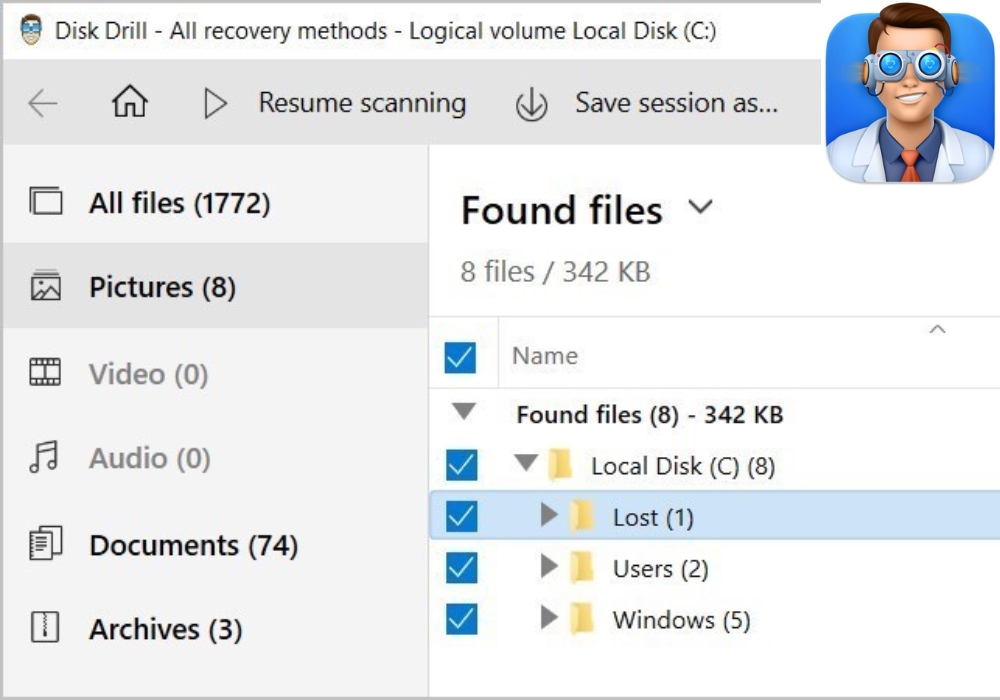The width and height of the screenshot is (1000, 700).
Task: Click the Pictures sidebar icon
Action: coord(46,285)
